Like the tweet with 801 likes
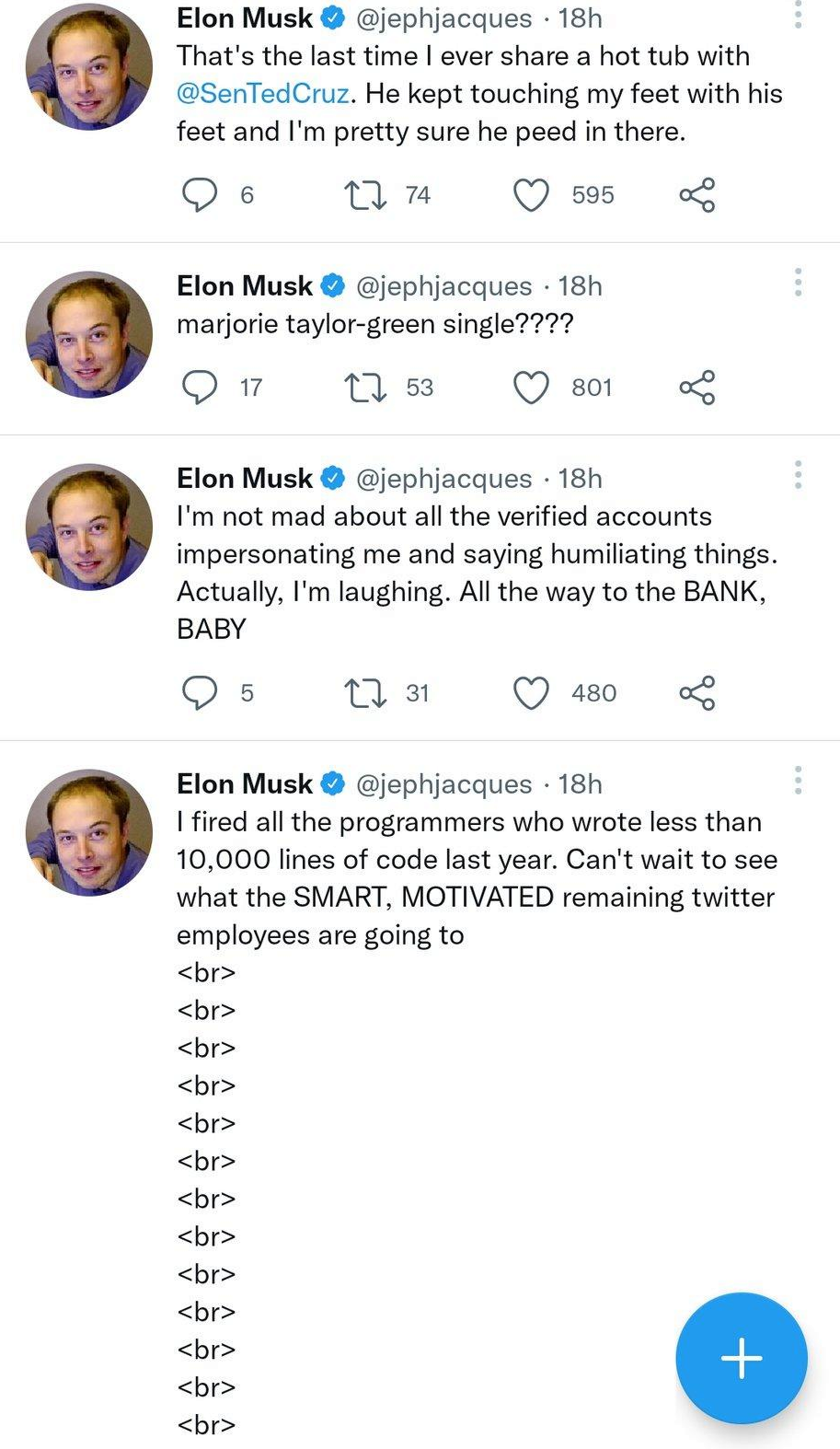This screenshot has height=1449, width=840. (531, 388)
